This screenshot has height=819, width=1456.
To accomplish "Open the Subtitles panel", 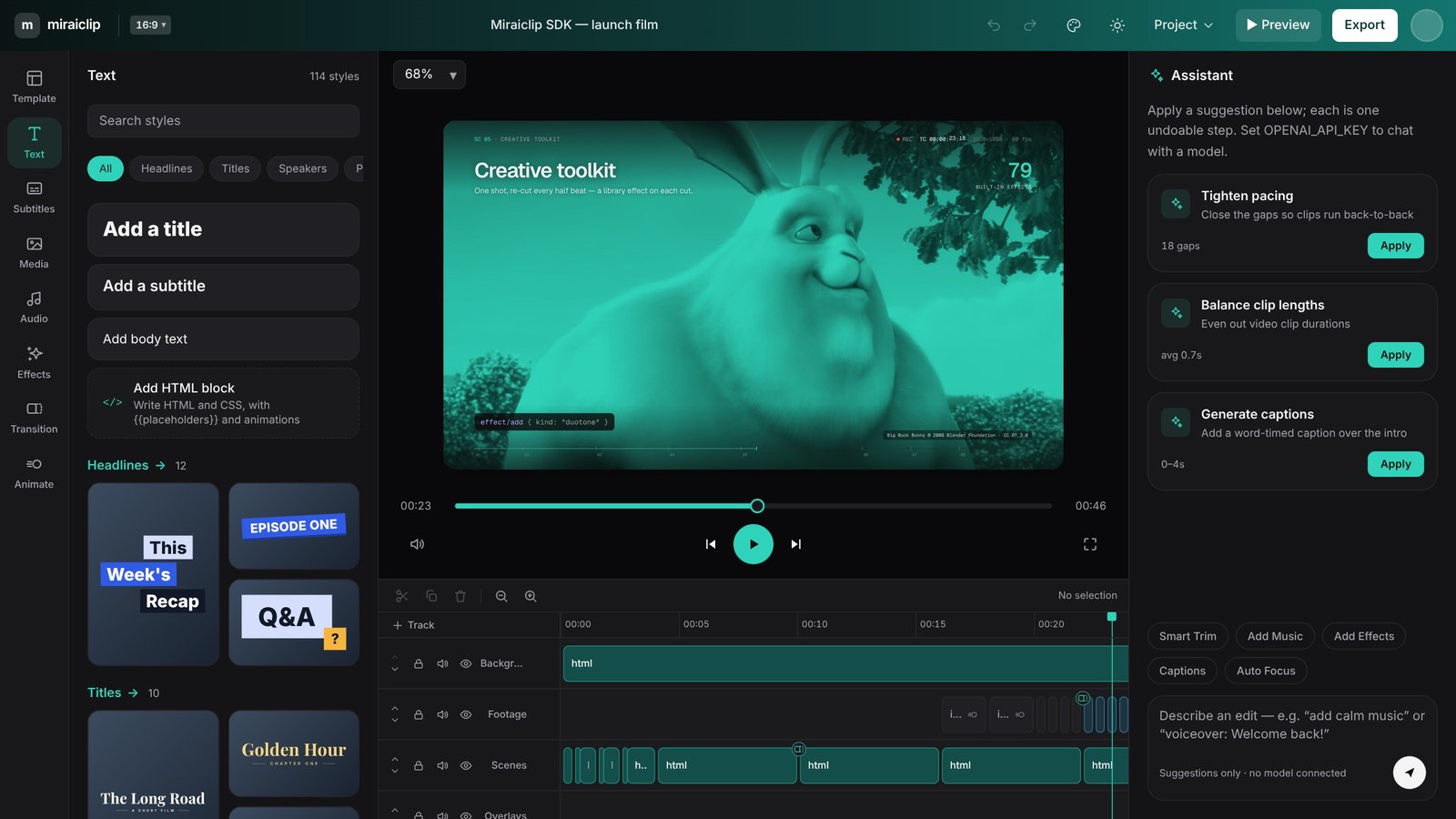I will [x=34, y=197].
